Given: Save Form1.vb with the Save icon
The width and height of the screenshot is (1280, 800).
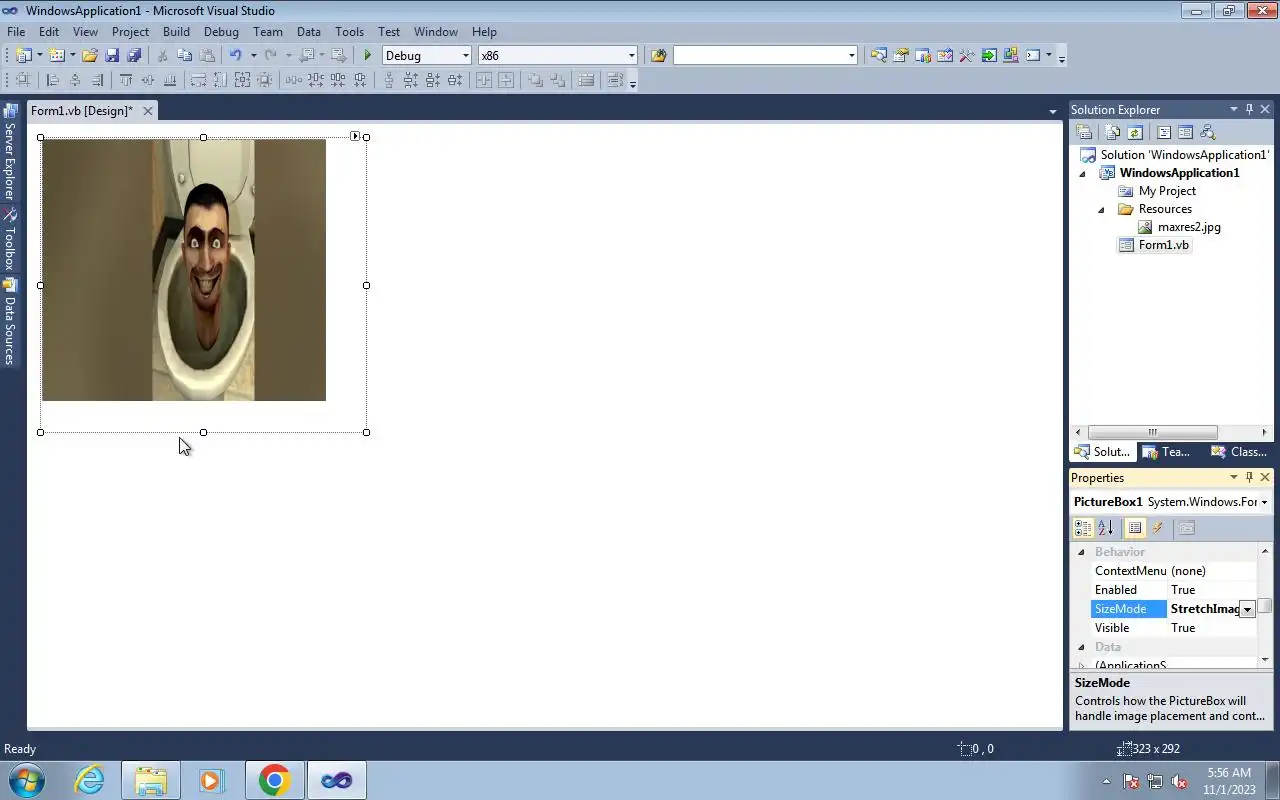Looking at the screenshot, I should 112,55.
